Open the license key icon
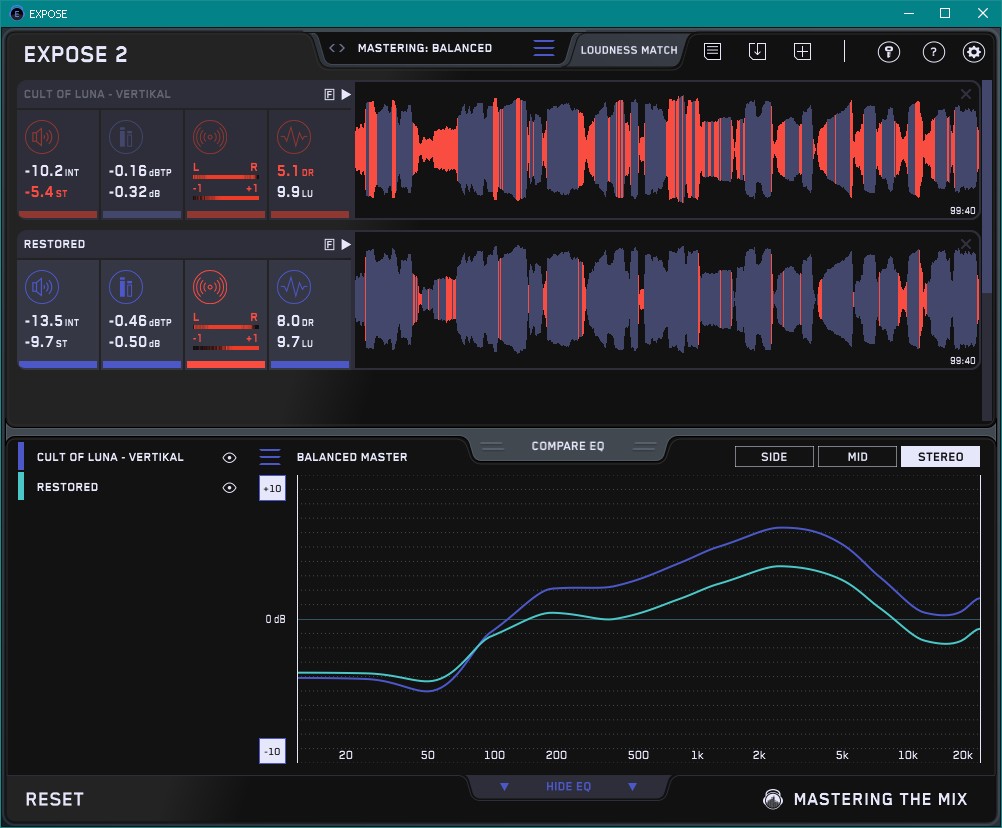The image size is (1002, 828). 888,52
